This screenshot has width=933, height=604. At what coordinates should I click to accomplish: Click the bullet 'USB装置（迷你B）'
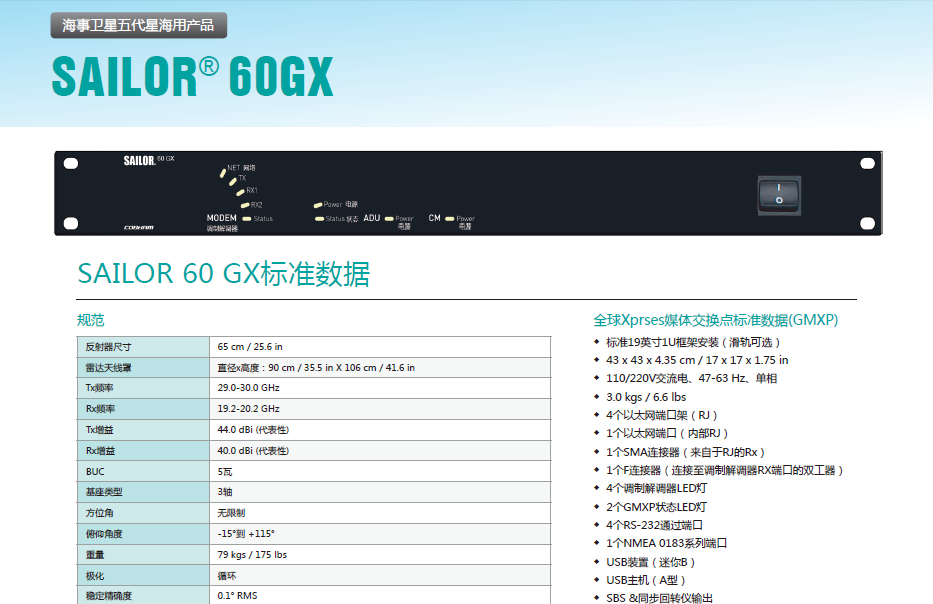point(650,562)
